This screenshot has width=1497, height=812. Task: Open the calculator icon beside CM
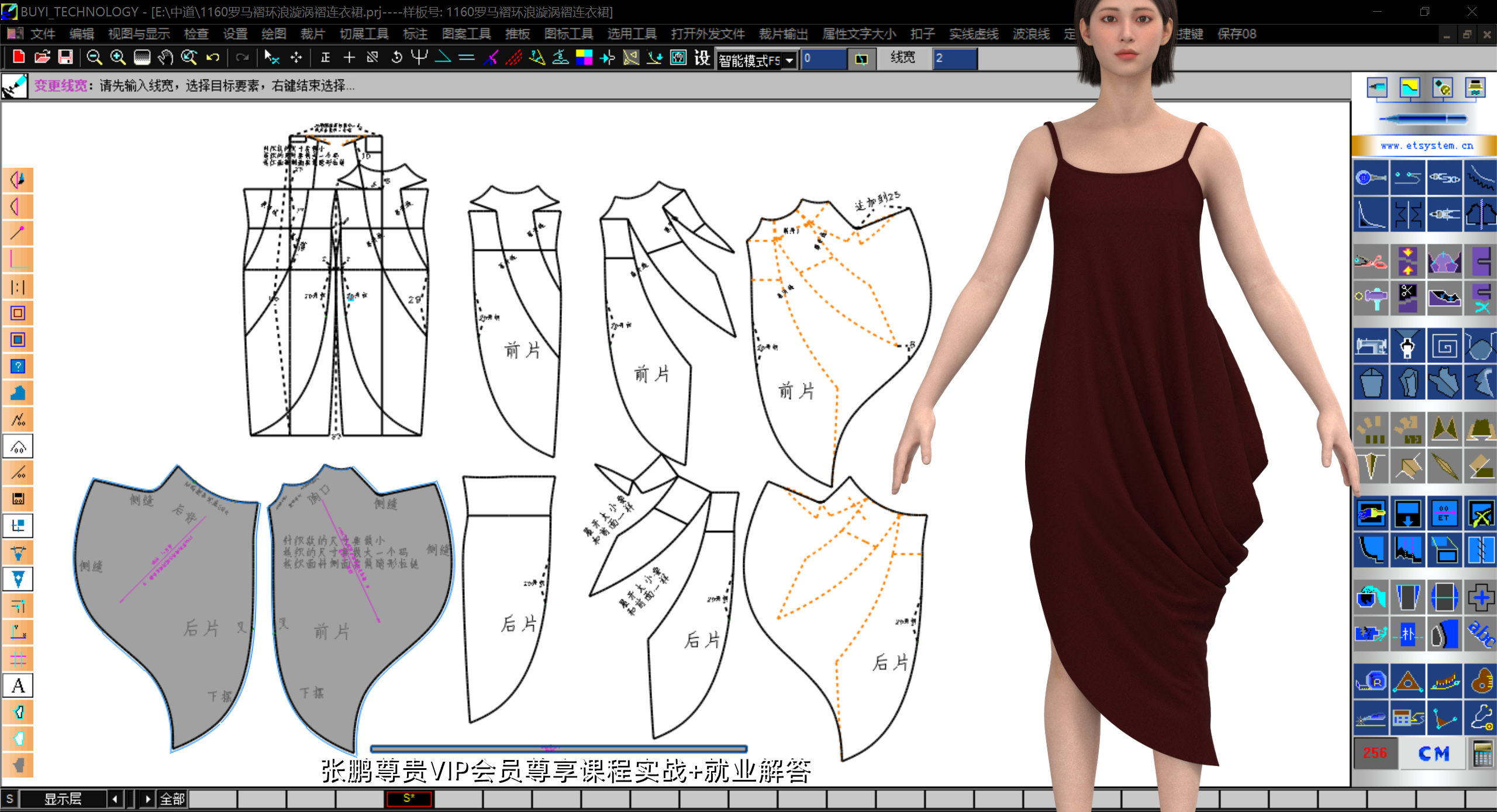1482,753
